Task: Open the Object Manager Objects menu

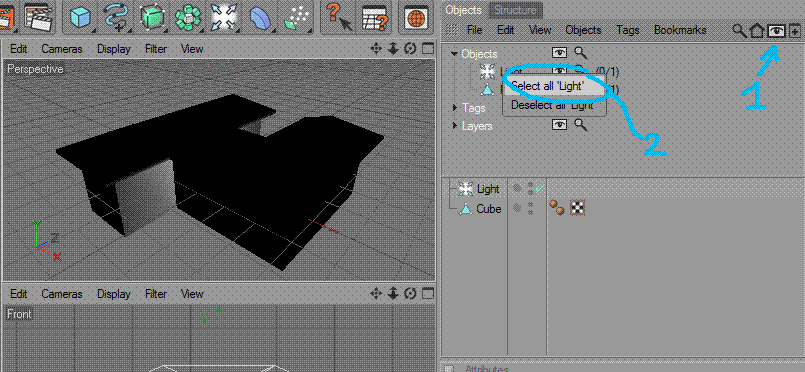Action: click(x=583, y=30)
